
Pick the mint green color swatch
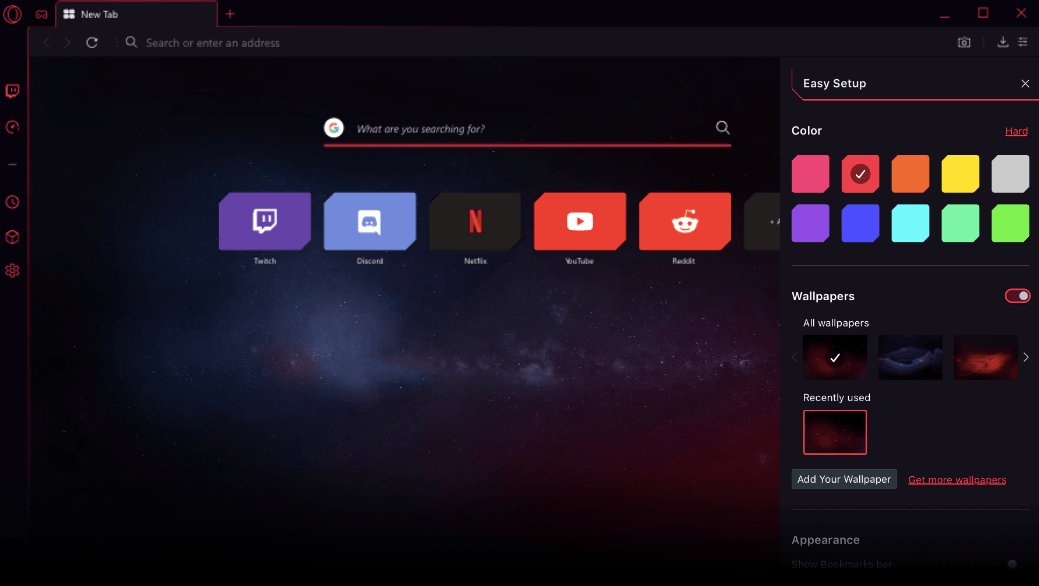click(960, 223)
